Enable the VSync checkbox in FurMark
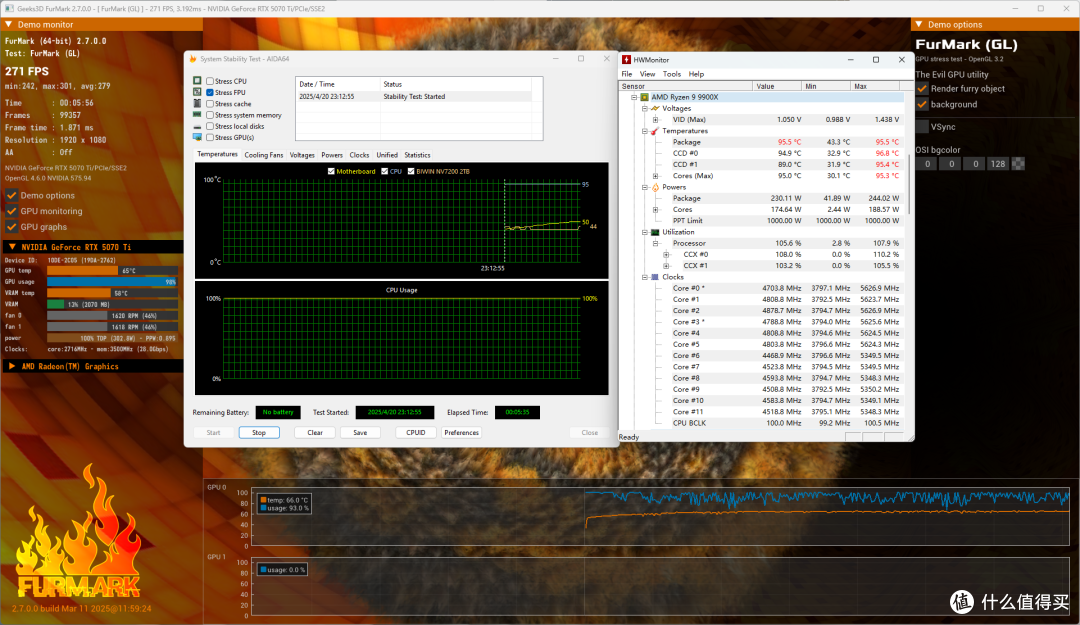The width and height of the screenshot is (1080, 625). coord(922,127)
